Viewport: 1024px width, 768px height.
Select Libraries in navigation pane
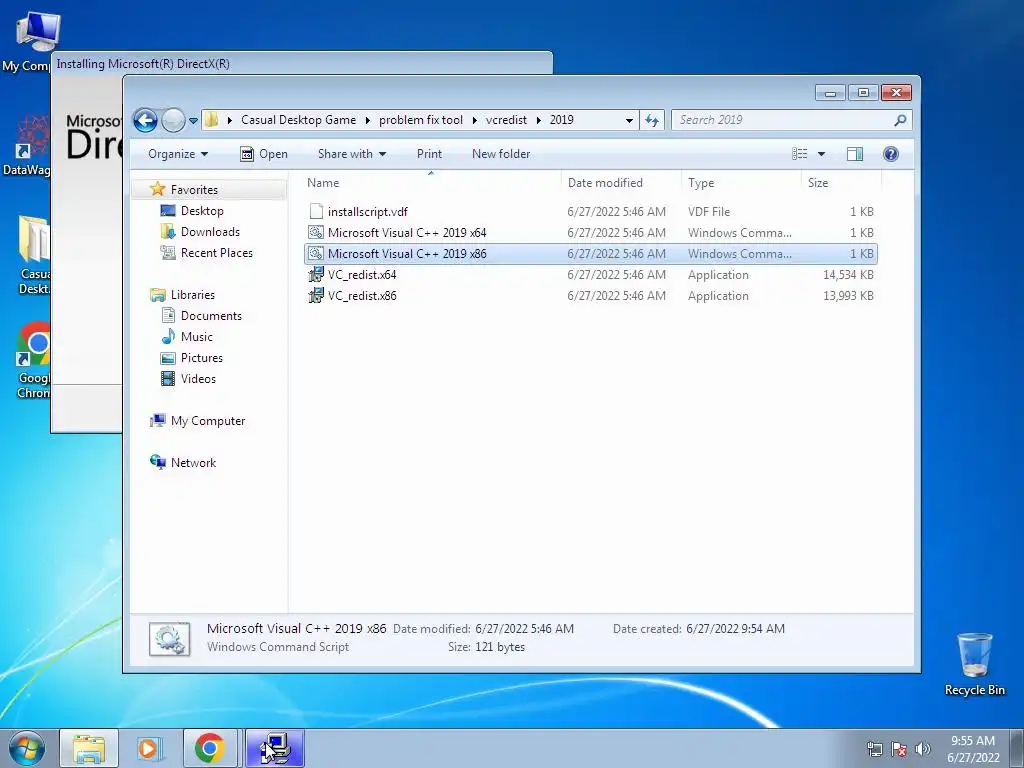click(183, 295)
